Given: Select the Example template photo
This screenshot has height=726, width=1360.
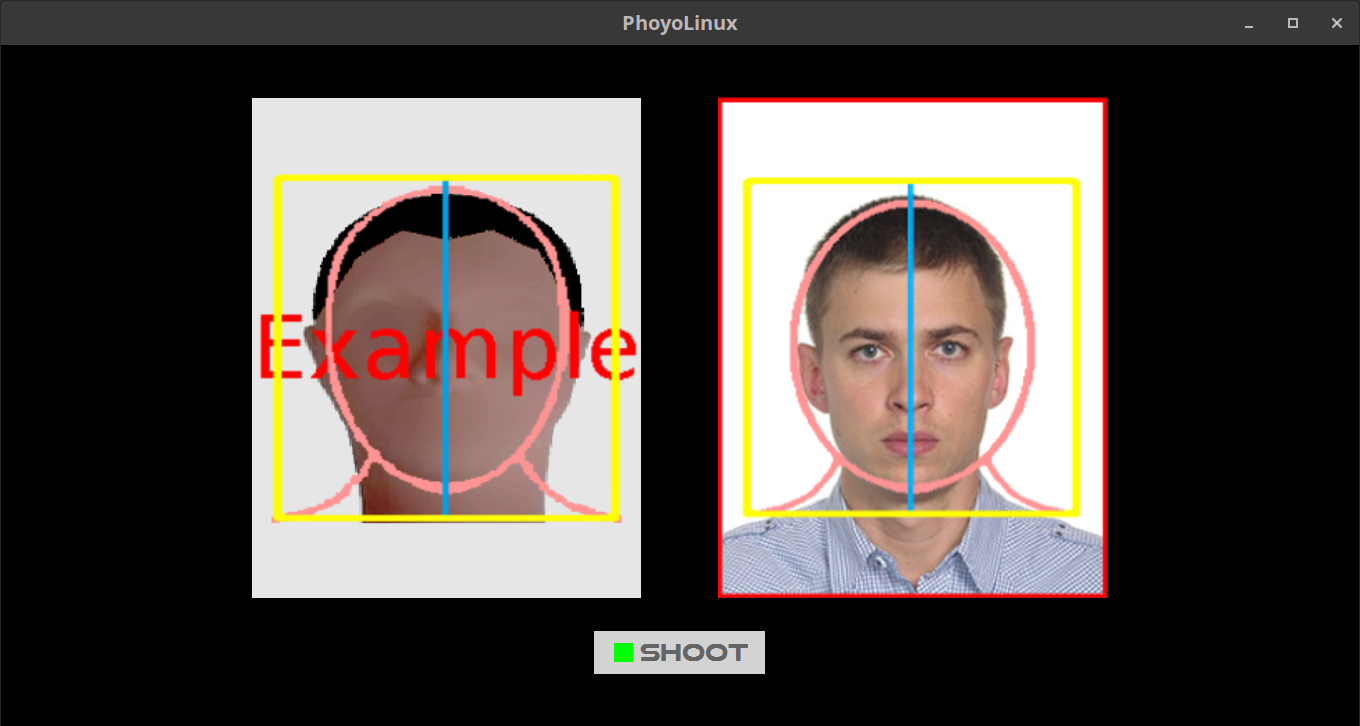Looking at the screenshot, I should [x=446, y=348].
